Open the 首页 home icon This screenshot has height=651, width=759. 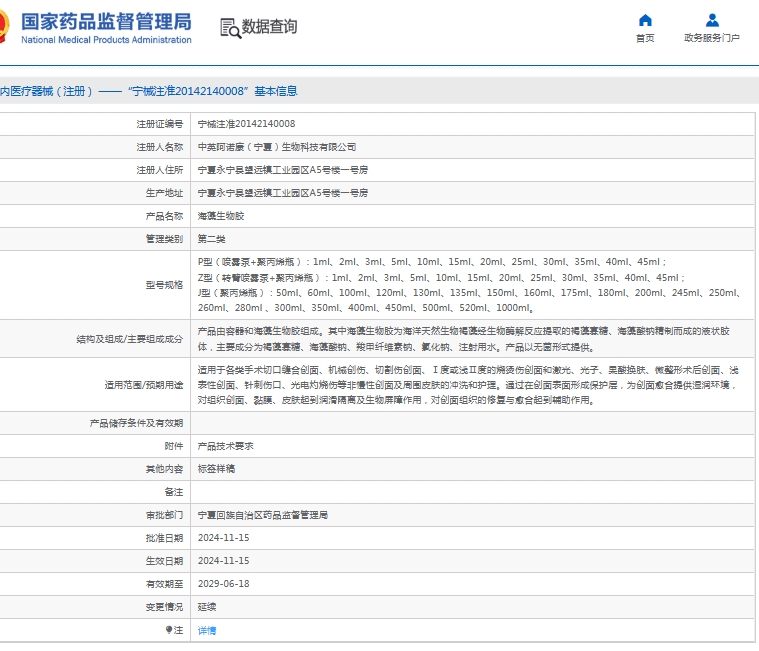coord(645,20)
